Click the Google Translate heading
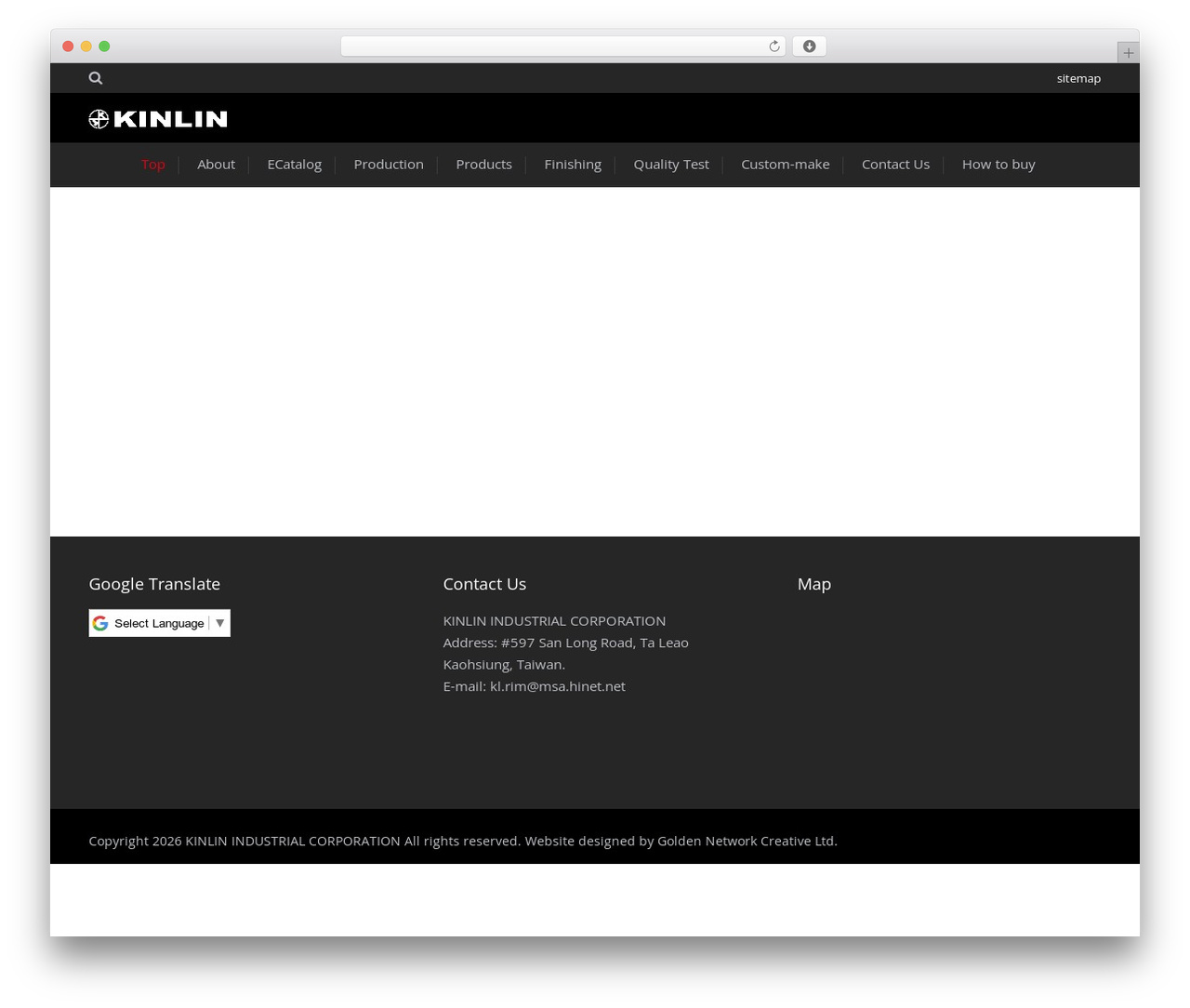 [x=154, y=584]
